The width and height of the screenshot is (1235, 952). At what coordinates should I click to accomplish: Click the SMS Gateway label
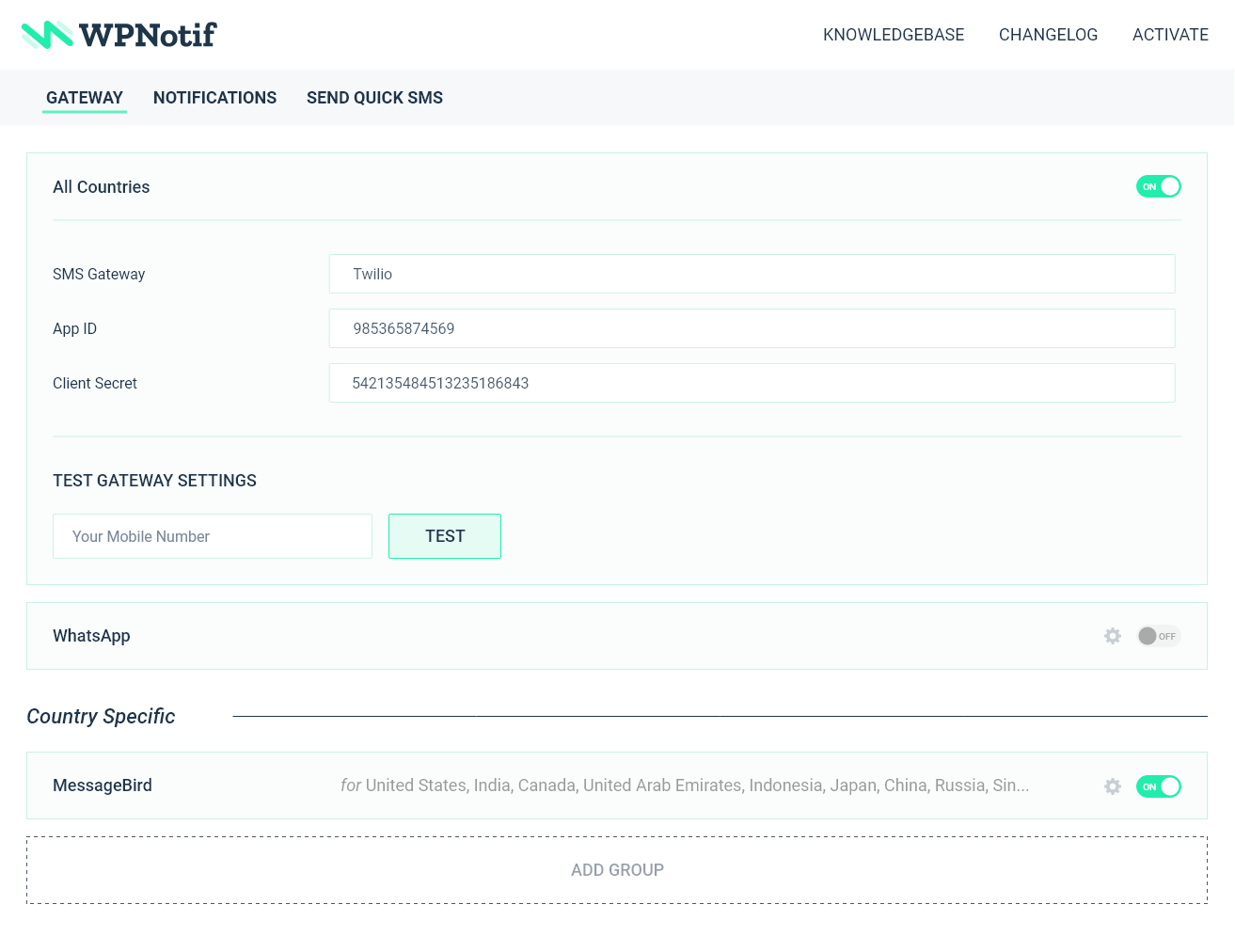tap(99, 274)
